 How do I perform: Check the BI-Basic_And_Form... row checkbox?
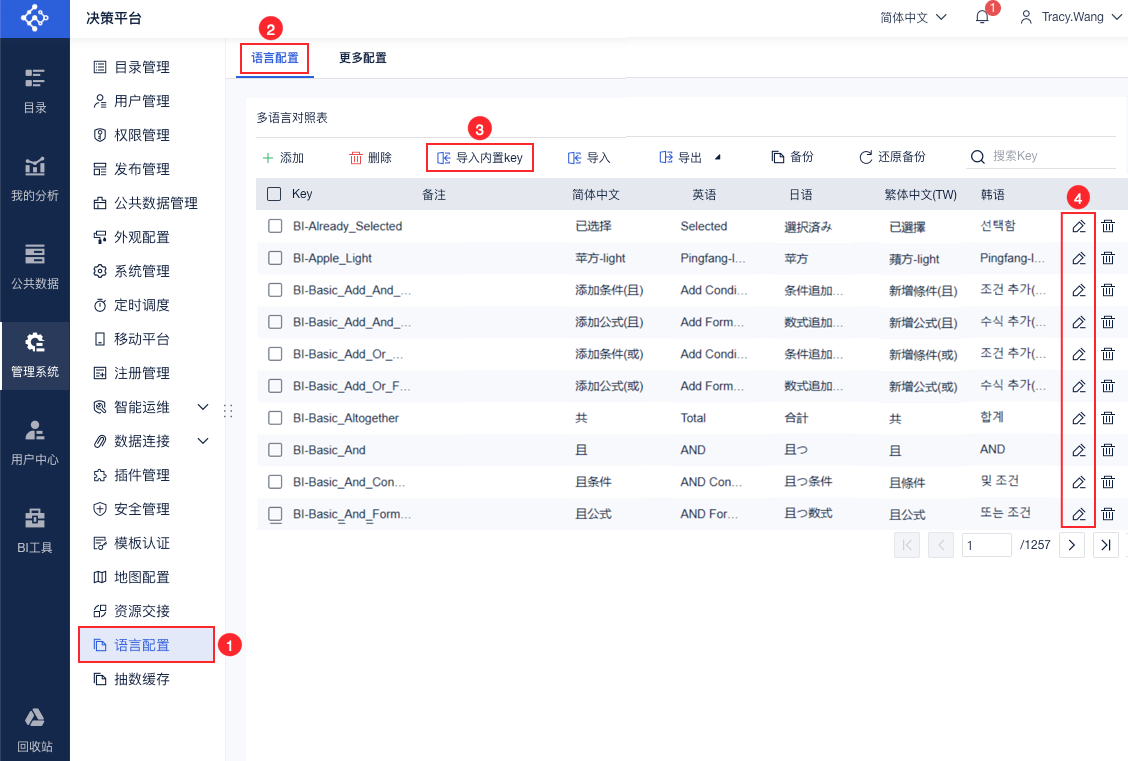click(275, 514)
